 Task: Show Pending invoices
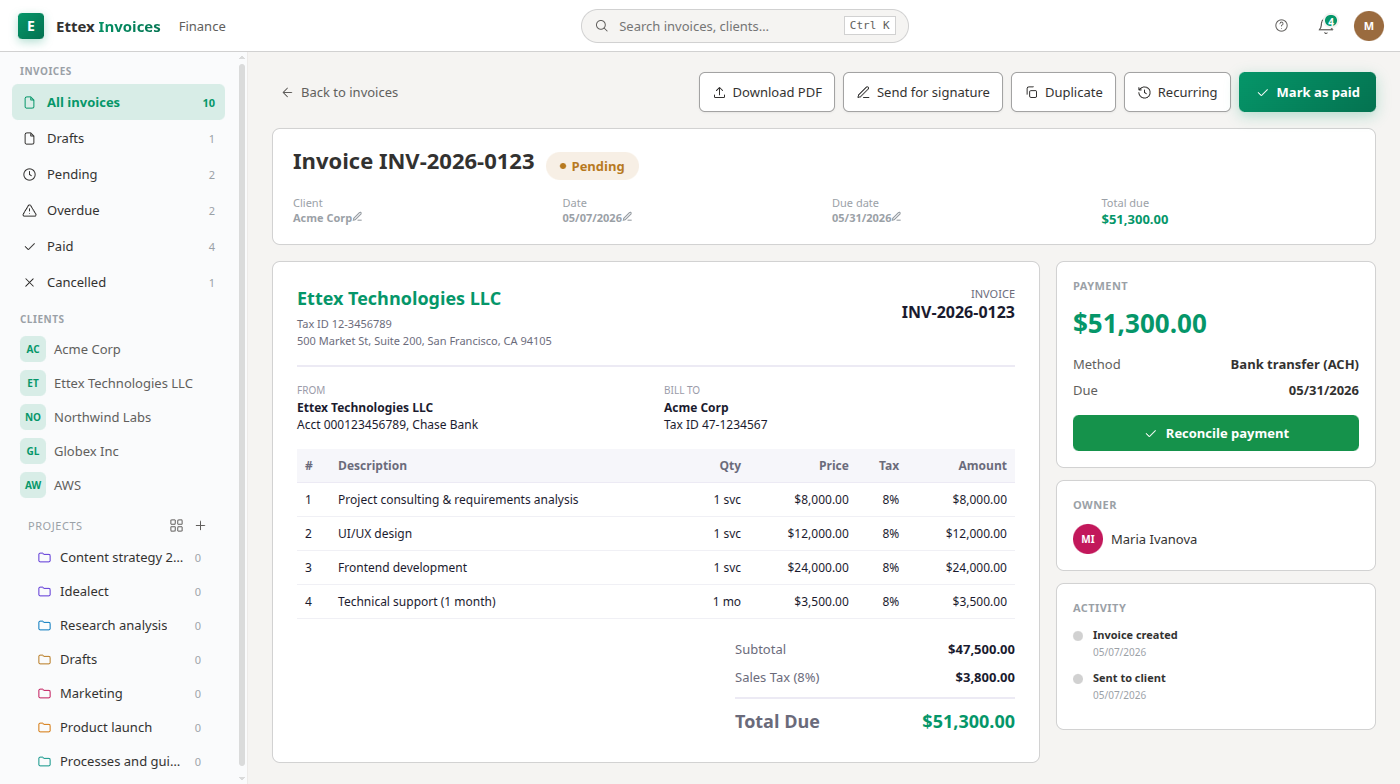pyautogui.click(x=118, y=174)
